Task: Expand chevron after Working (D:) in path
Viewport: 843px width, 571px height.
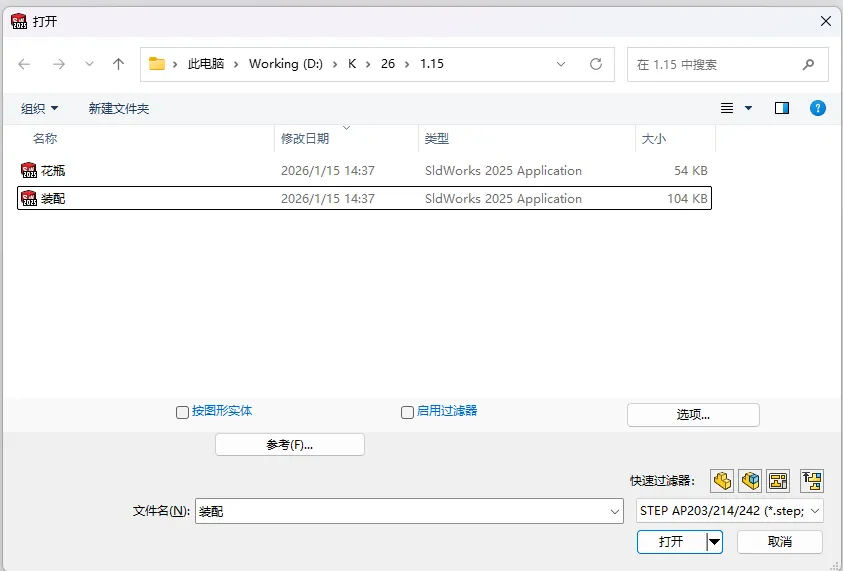Action: tap(335, 64)
